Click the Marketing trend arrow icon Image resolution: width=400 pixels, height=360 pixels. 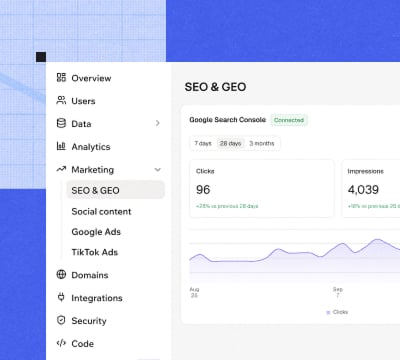click(x=61, y=169)
